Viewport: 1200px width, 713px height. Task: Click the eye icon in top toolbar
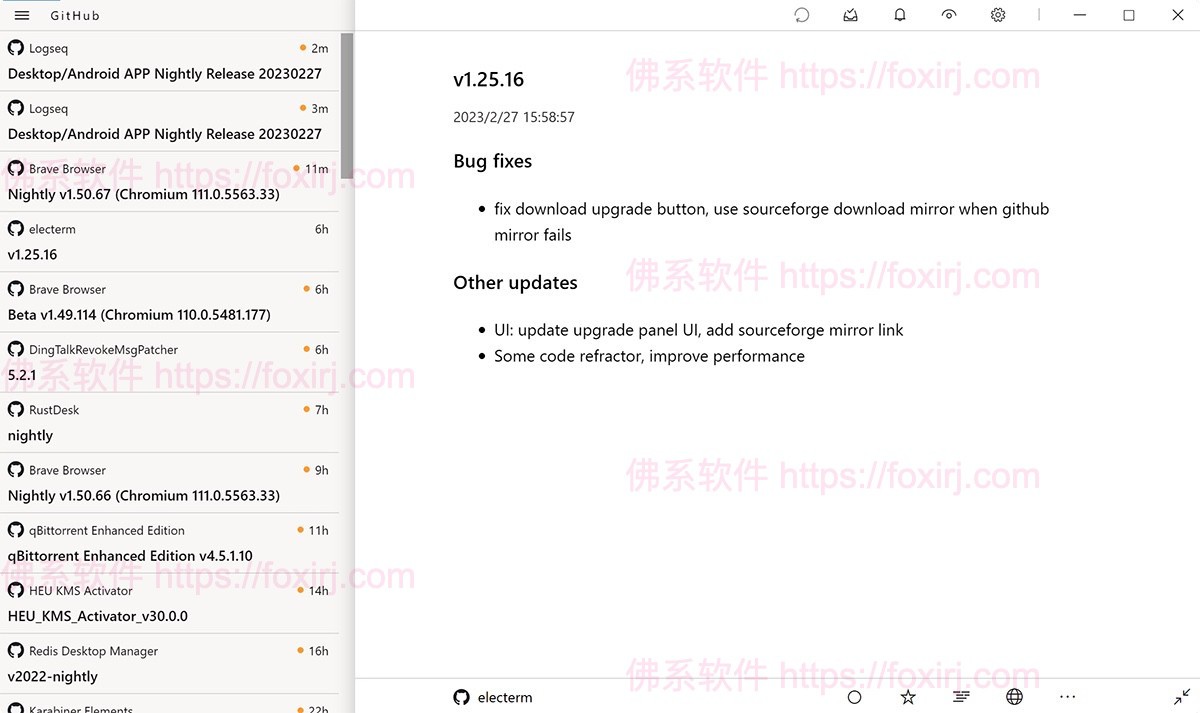(948, 14)
